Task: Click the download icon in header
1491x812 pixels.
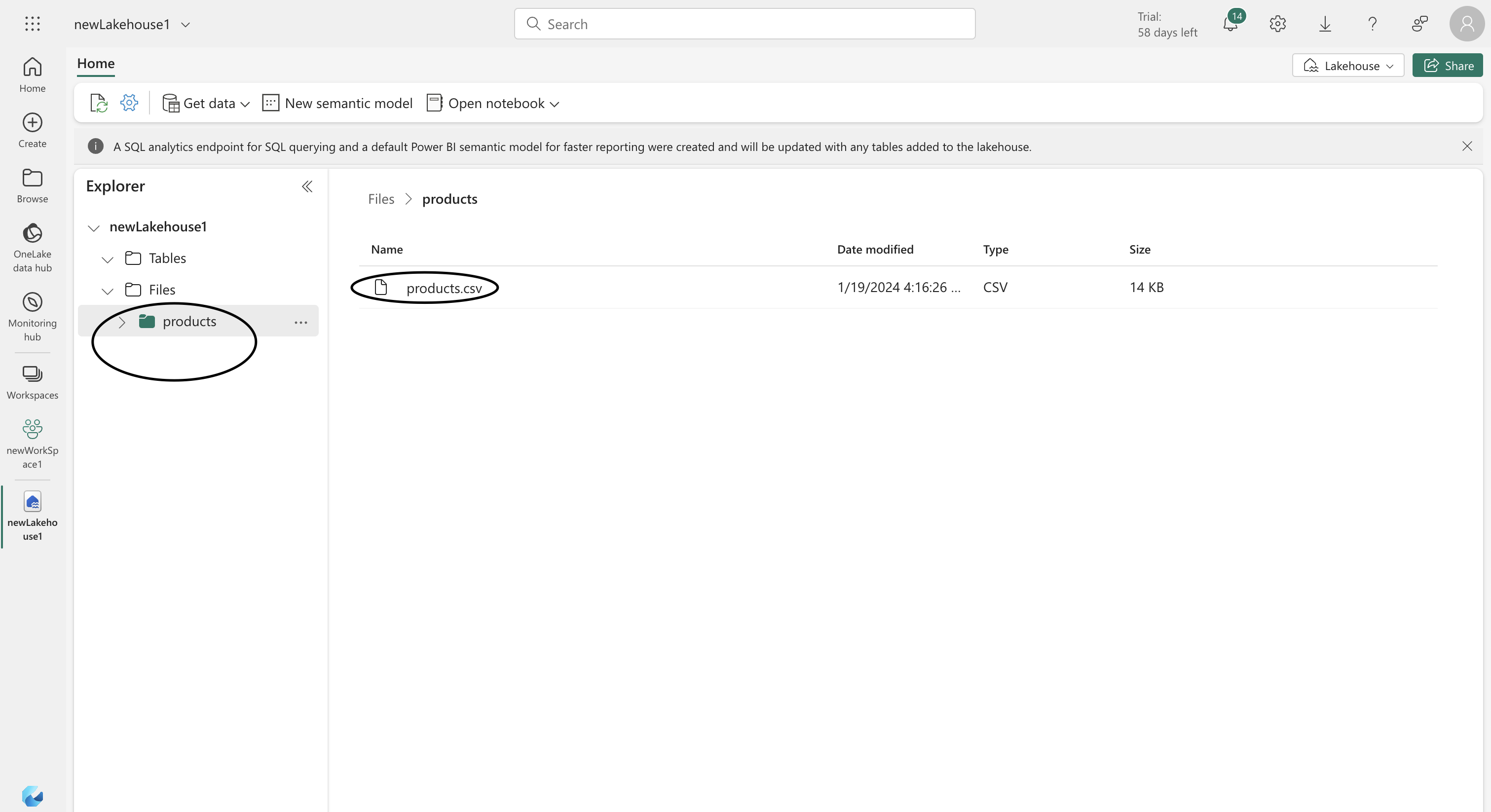Action: tap(1325, 24)
